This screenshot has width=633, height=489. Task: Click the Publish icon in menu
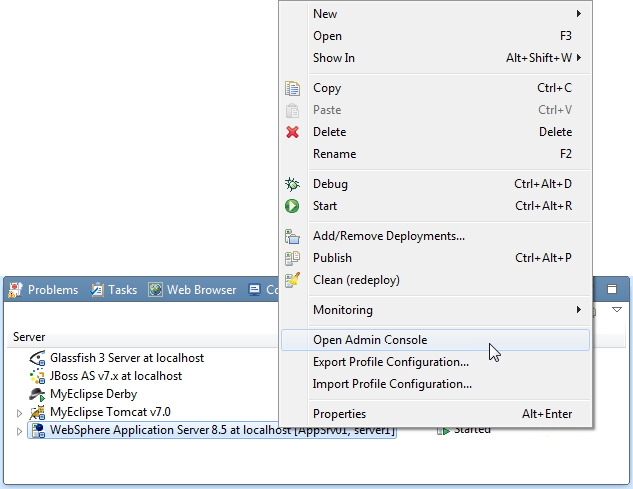(x=292, y=258)
